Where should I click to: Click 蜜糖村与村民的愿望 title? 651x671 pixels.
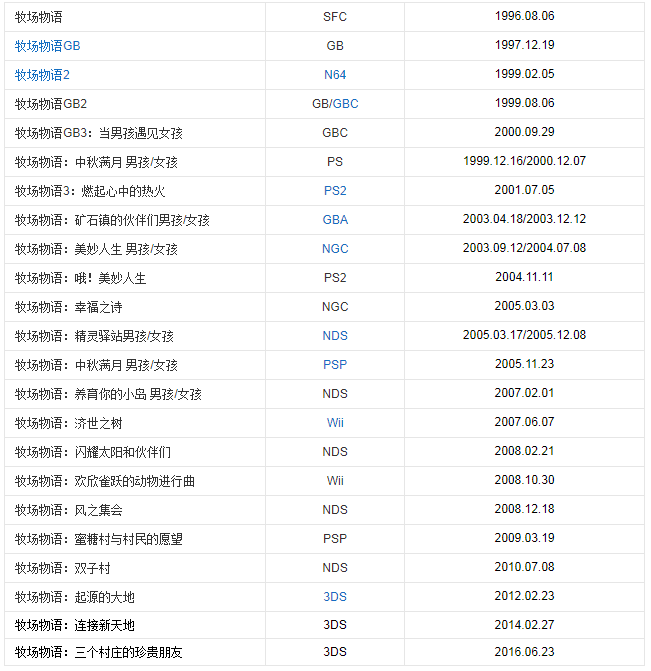[x=98, y=539]
